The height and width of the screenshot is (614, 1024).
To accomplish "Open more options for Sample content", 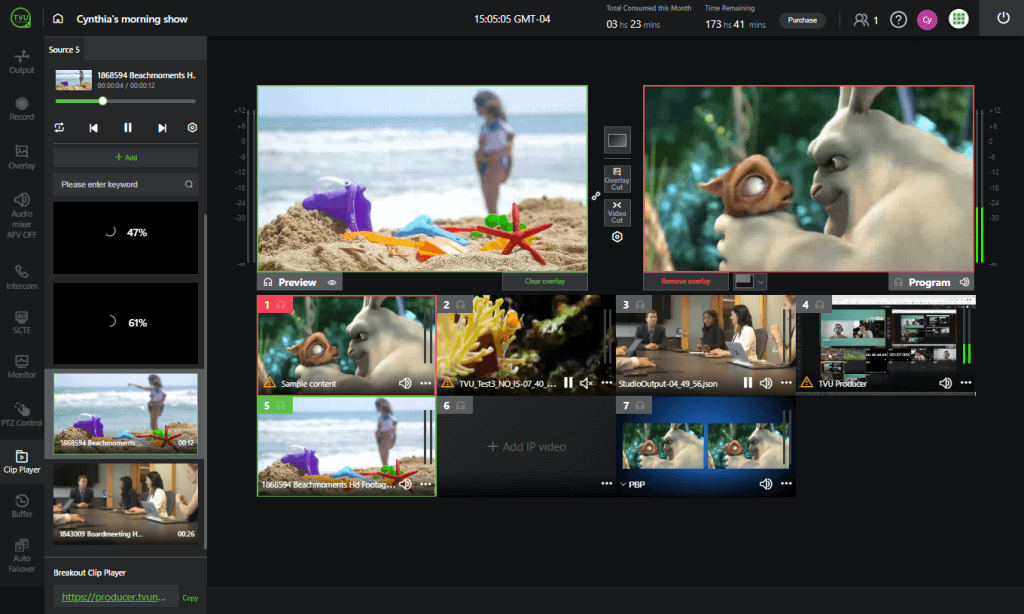I will point(426,383).
